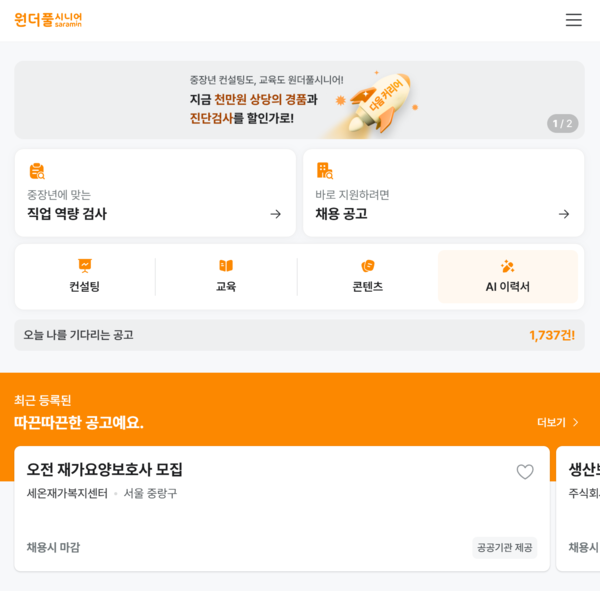Click the 콘텐츠 icon

(368, 266)
